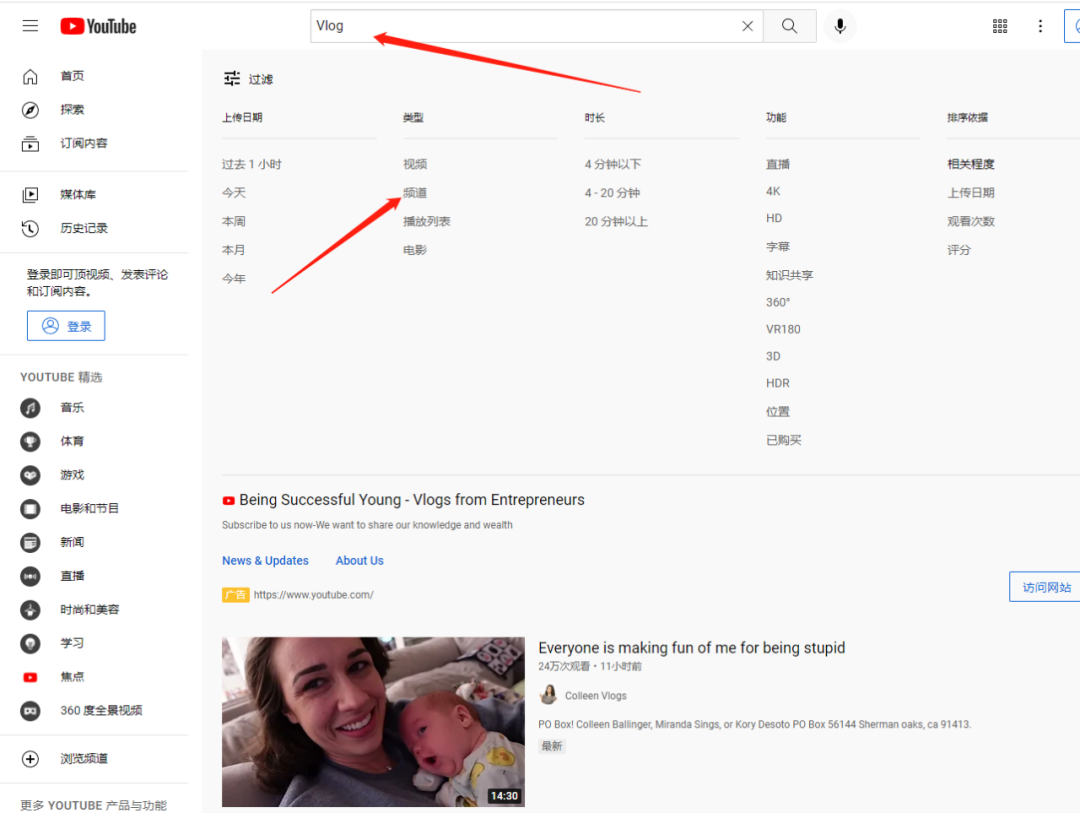The width and height of the screenshot is (1080, 813).
Task: Clear the search box with X
Action: [747, 26]
